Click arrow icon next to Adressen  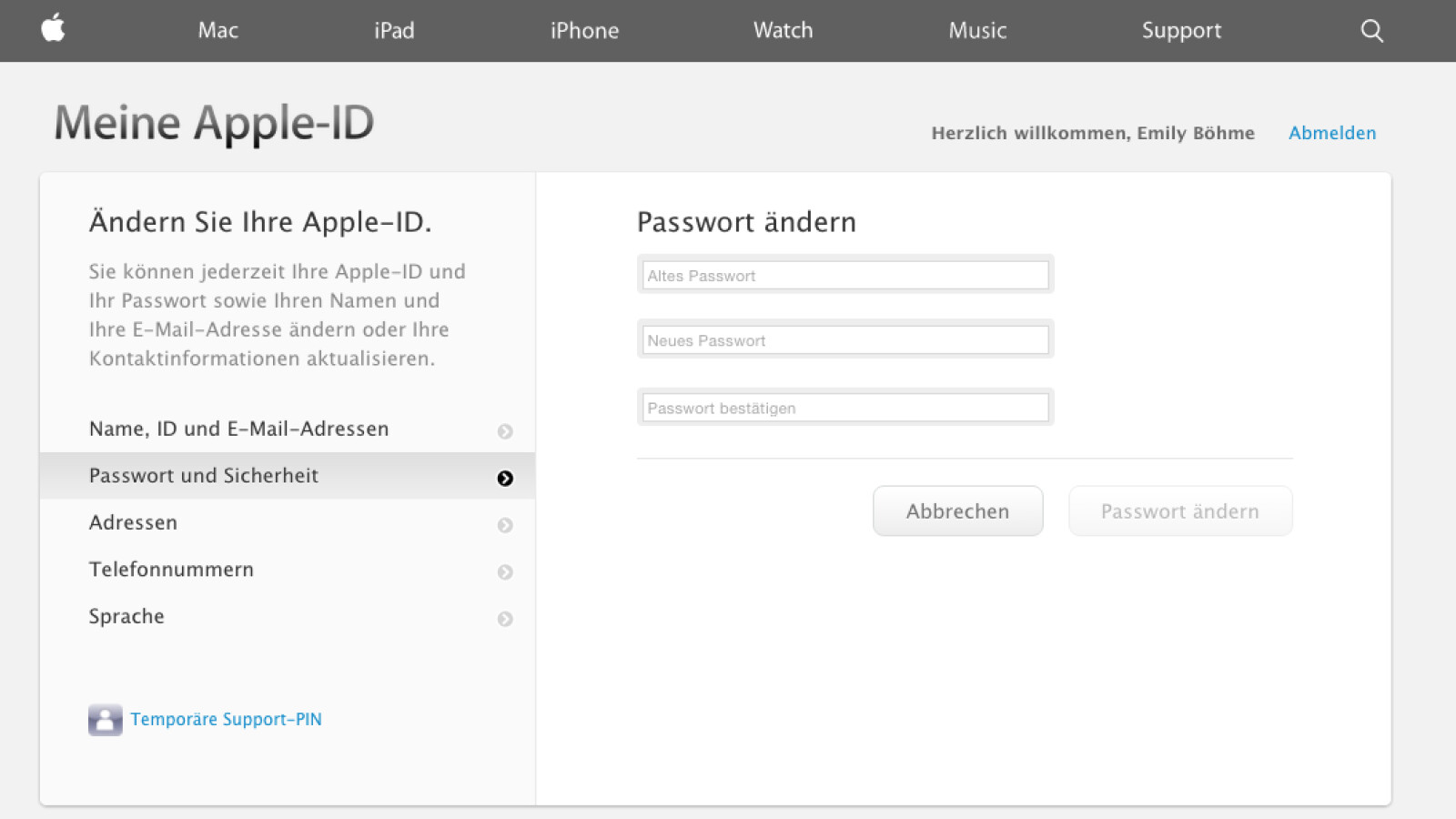click(505, 525)
